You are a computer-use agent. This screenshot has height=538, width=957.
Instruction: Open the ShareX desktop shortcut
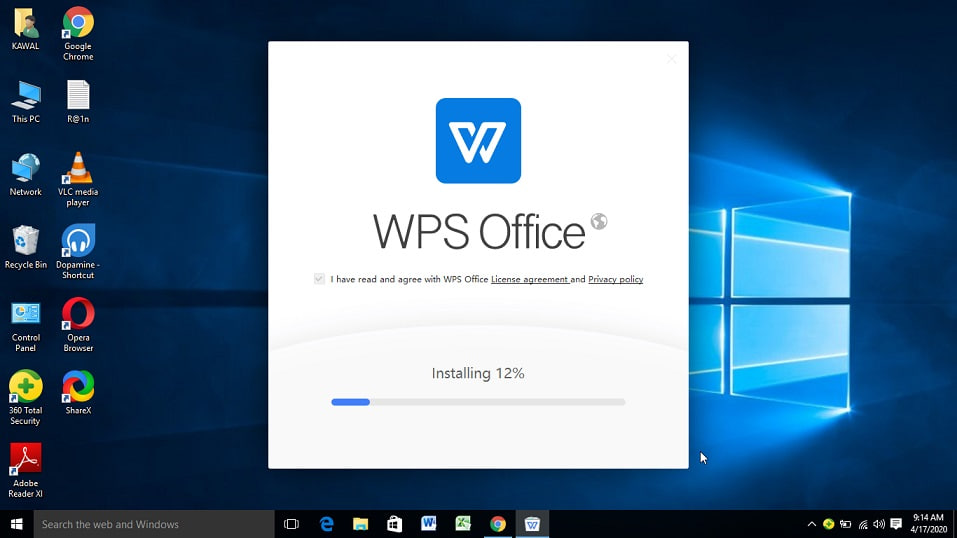(x=78, y=387)
